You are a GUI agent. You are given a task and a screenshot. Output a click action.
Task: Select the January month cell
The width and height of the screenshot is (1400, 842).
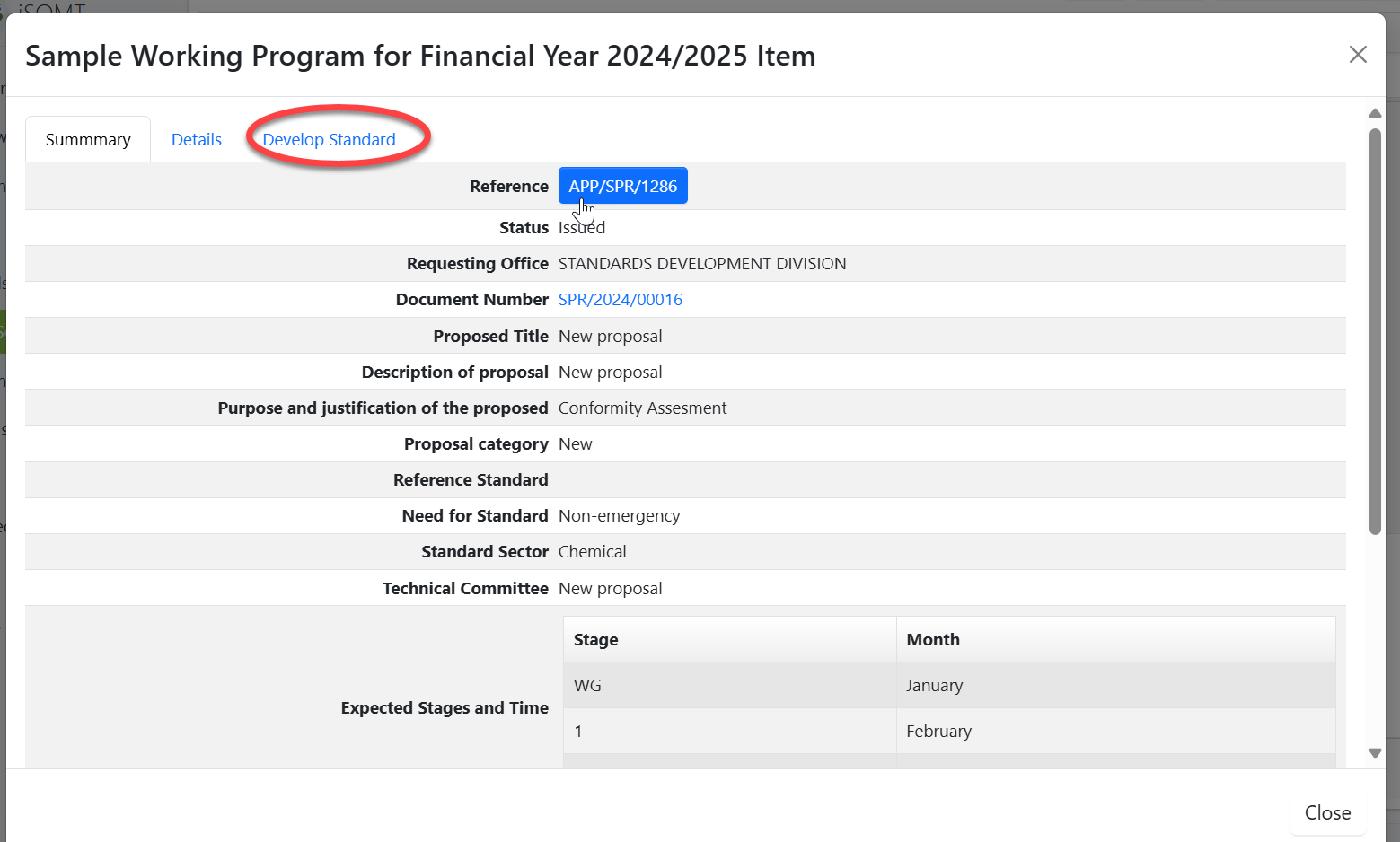(x=934, y=686)
